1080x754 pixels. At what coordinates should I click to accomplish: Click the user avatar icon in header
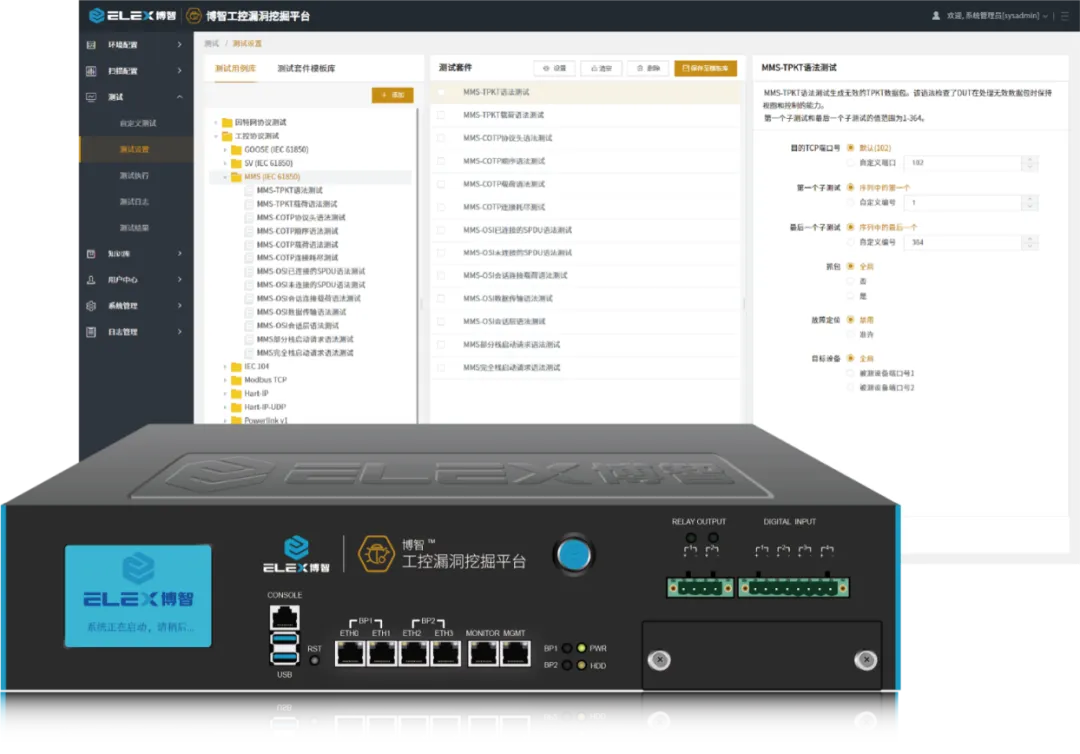(x=935, y=15)
